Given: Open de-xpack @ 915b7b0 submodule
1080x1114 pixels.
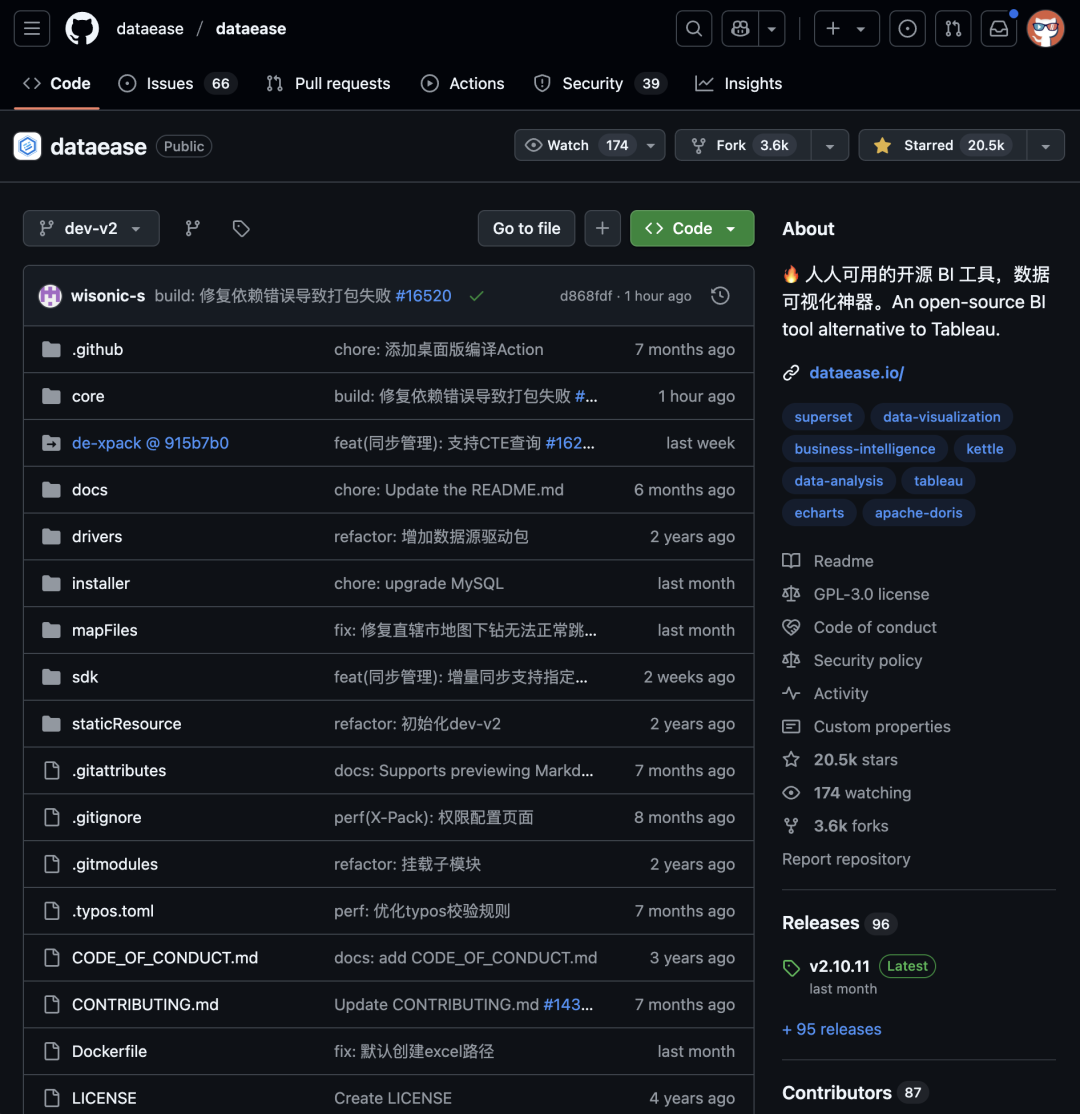Looking at the screenshot, I should click(x=150, y=443).
